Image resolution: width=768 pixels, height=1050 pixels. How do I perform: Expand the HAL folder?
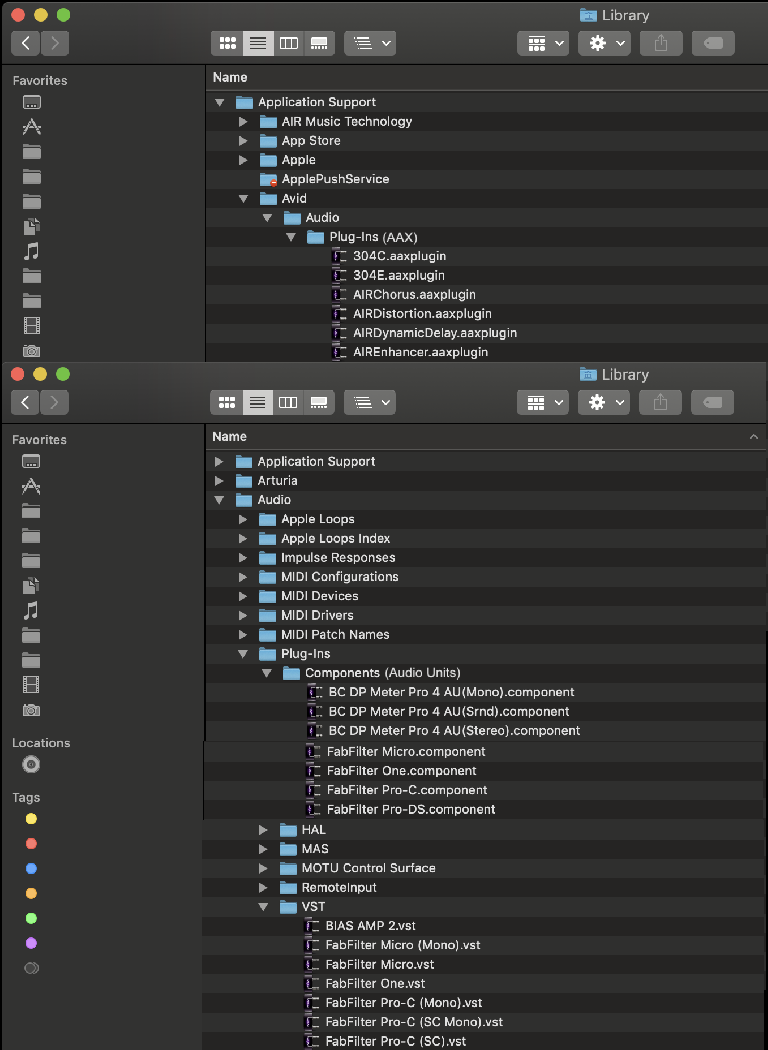[x=263, y=830]
